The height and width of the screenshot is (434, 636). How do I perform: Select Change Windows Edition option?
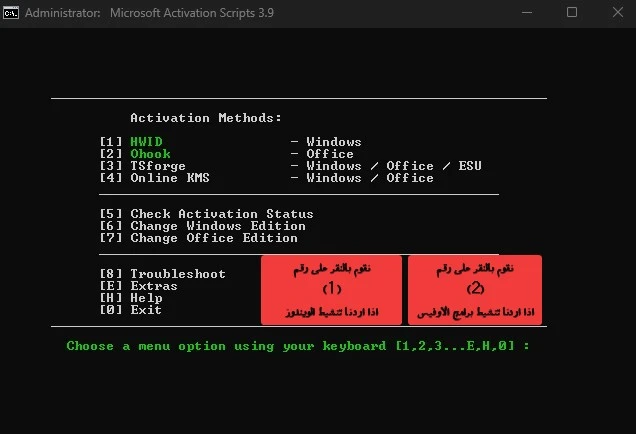coord(217,226)
